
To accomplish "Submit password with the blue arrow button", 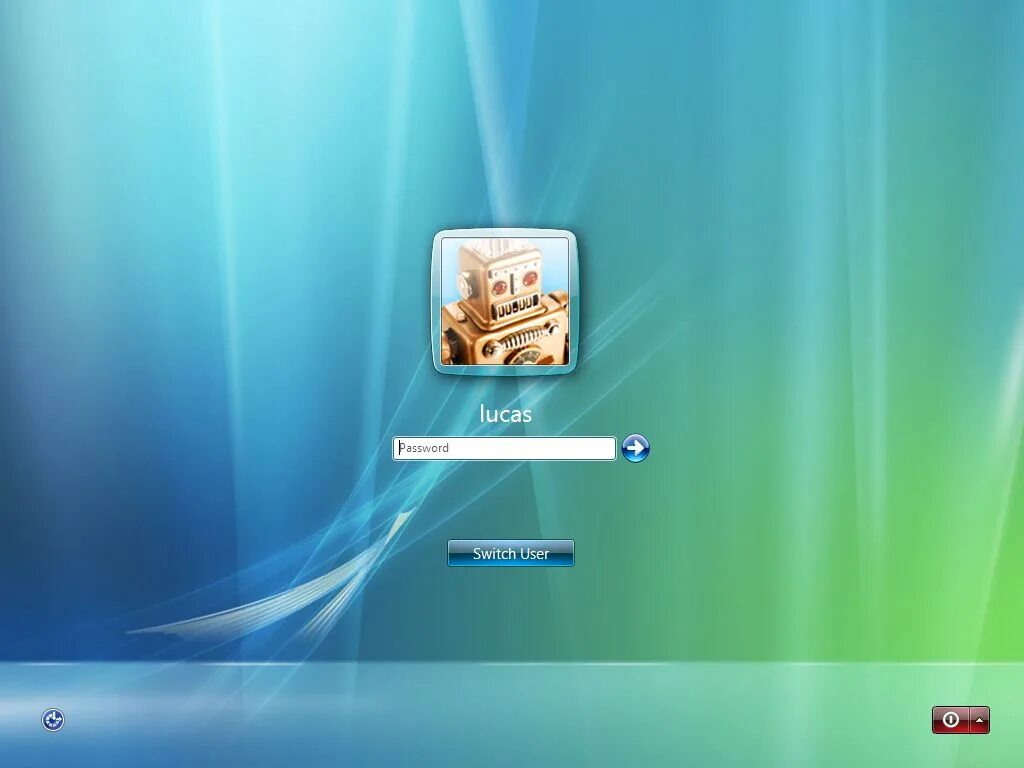I will (x=635, y=448).
